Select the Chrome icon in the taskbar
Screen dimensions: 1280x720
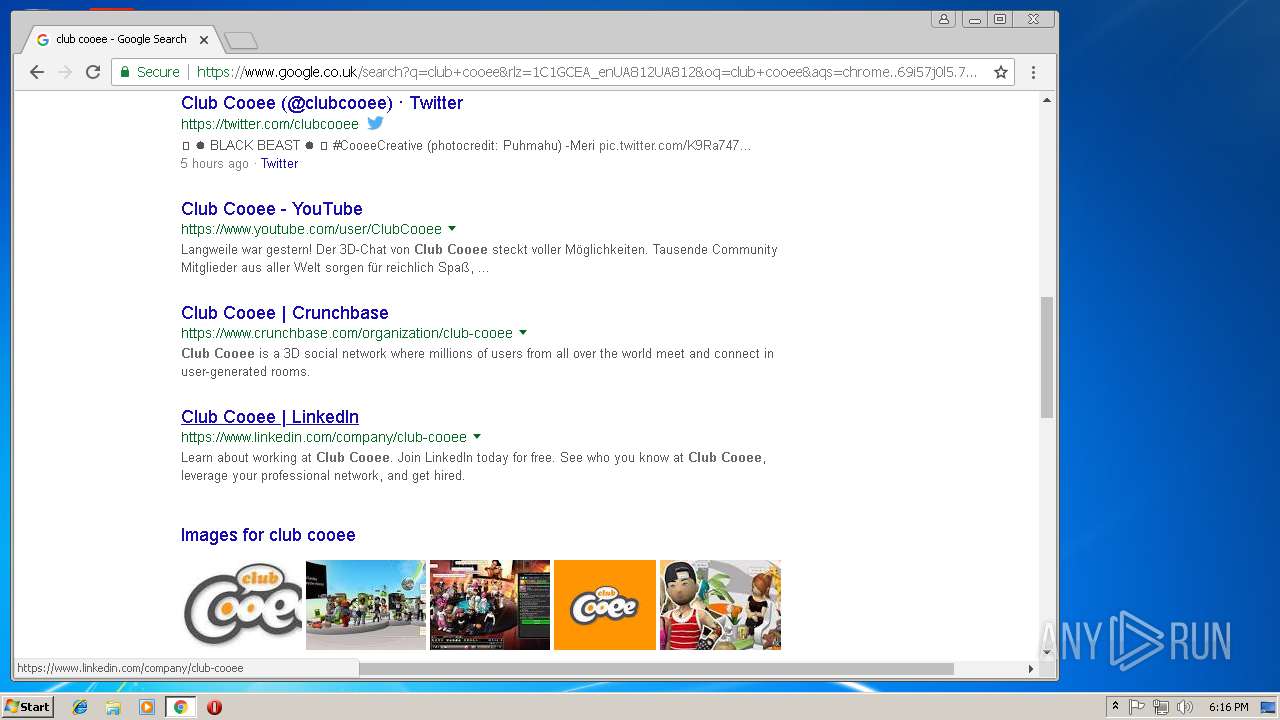coord(180,707)
